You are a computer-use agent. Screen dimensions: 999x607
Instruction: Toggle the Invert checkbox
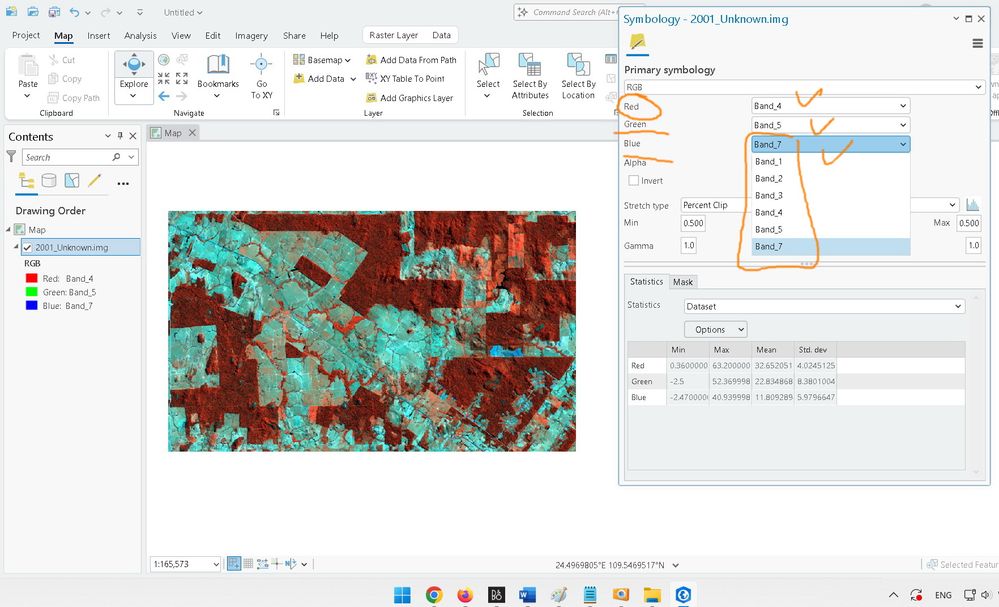633,181
